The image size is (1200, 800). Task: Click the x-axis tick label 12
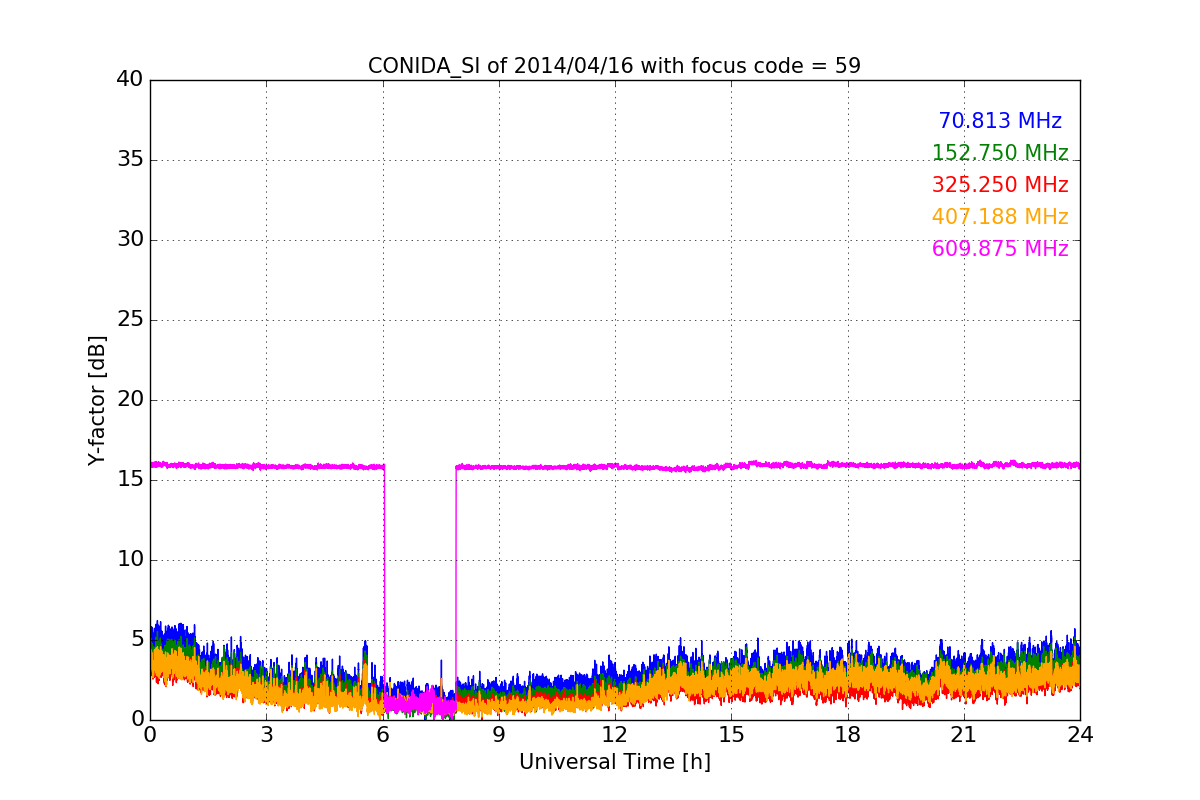pyautogui.click(x=615, y=735)
